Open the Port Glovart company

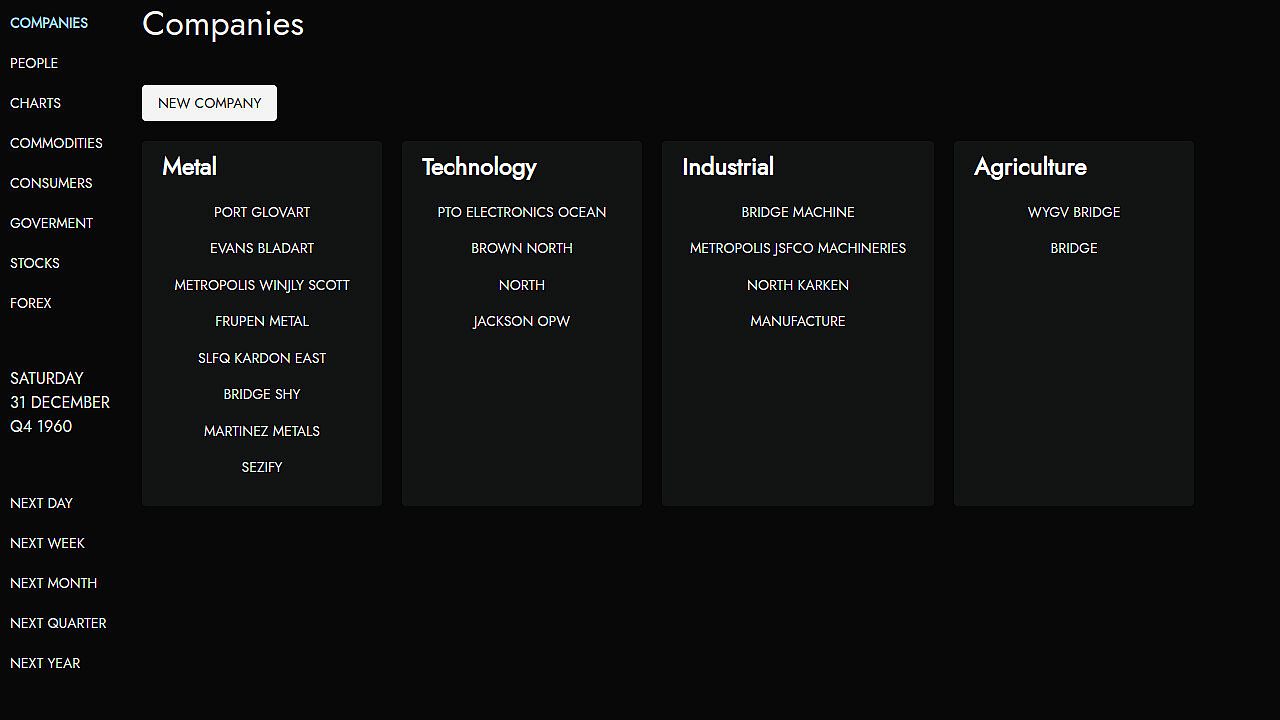pyautogui.click(x=262, y=212)
